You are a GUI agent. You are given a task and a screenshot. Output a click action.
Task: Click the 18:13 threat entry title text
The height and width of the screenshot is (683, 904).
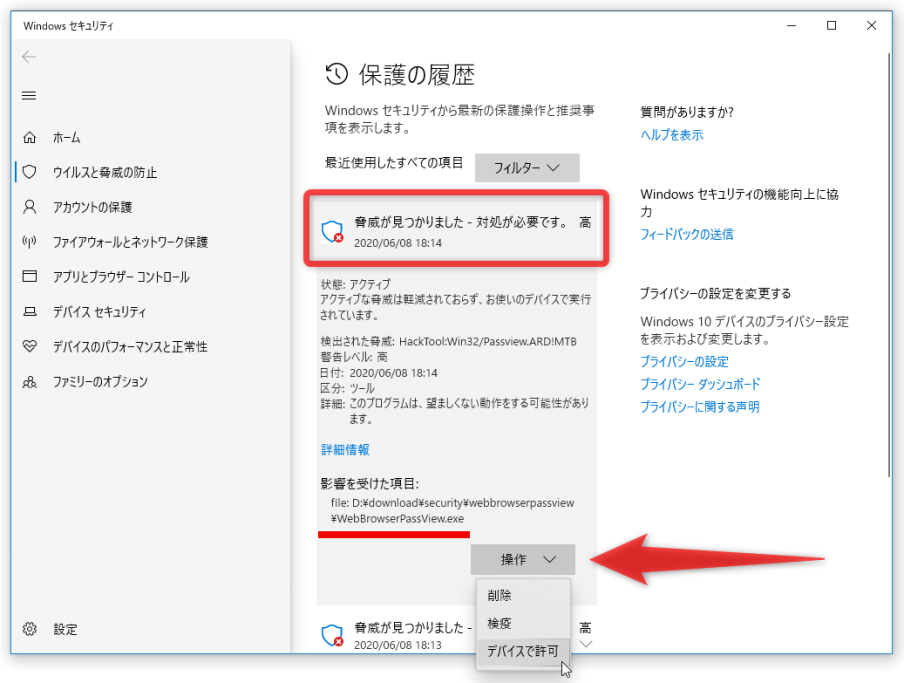coord(413,628)
